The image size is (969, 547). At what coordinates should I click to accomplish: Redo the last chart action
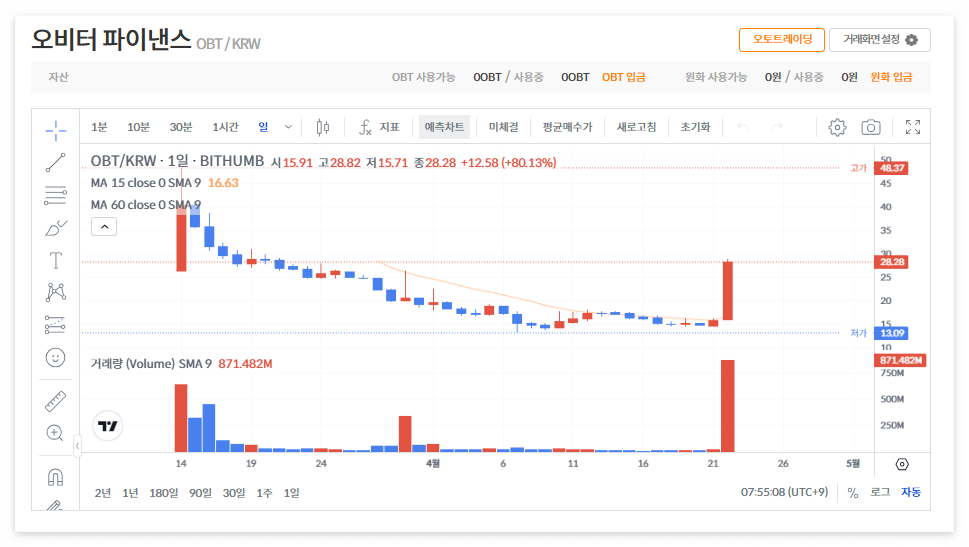(777, 127)
